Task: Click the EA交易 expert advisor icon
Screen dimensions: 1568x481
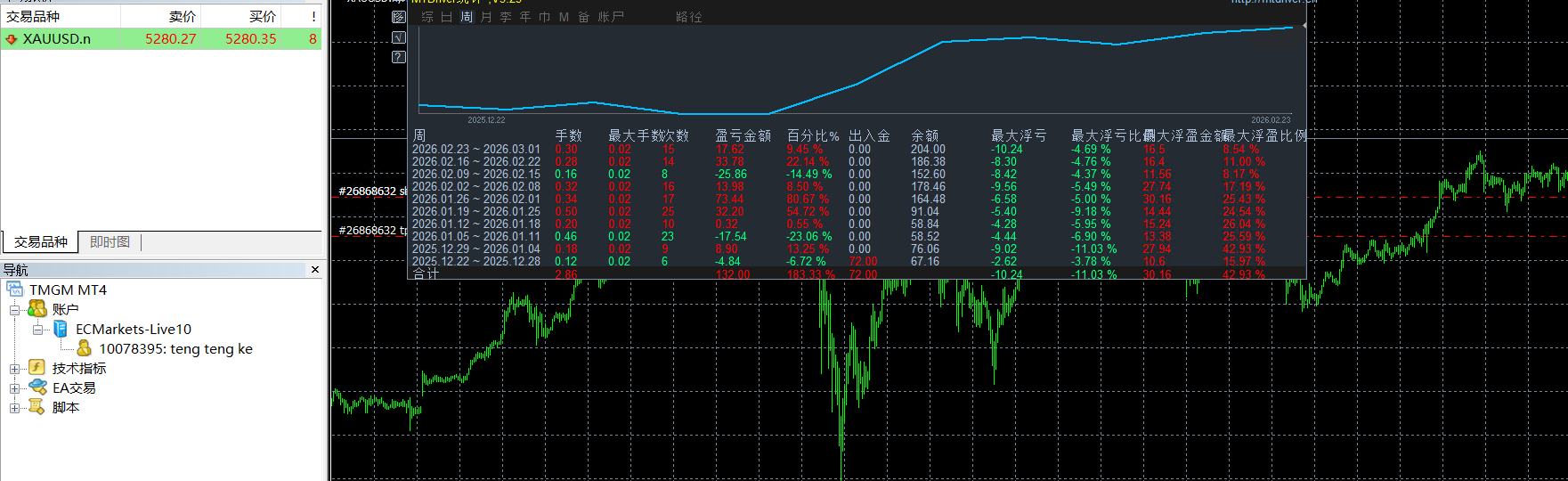Action: (37, 387)
